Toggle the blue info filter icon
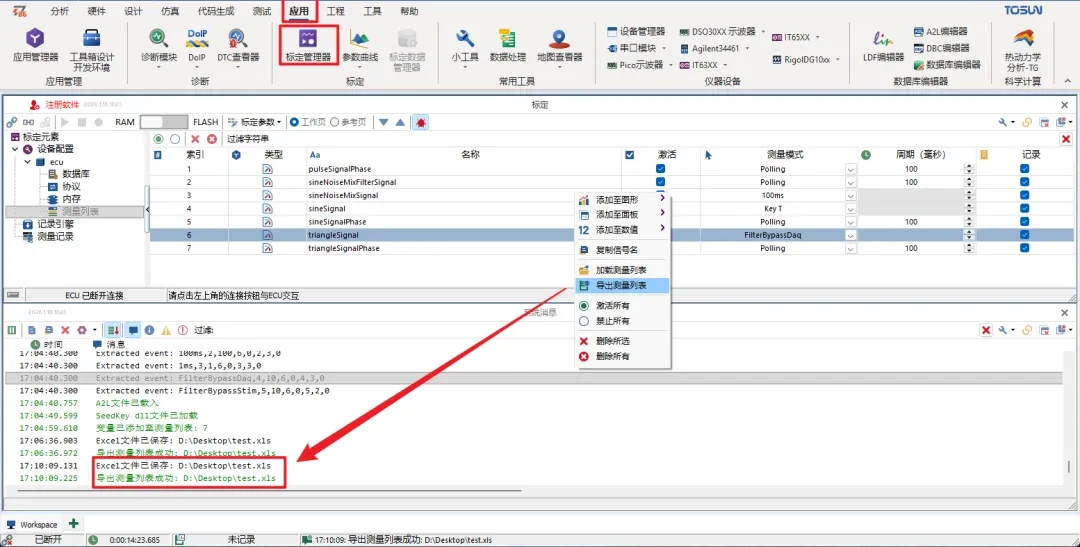 tap(149, 330)
